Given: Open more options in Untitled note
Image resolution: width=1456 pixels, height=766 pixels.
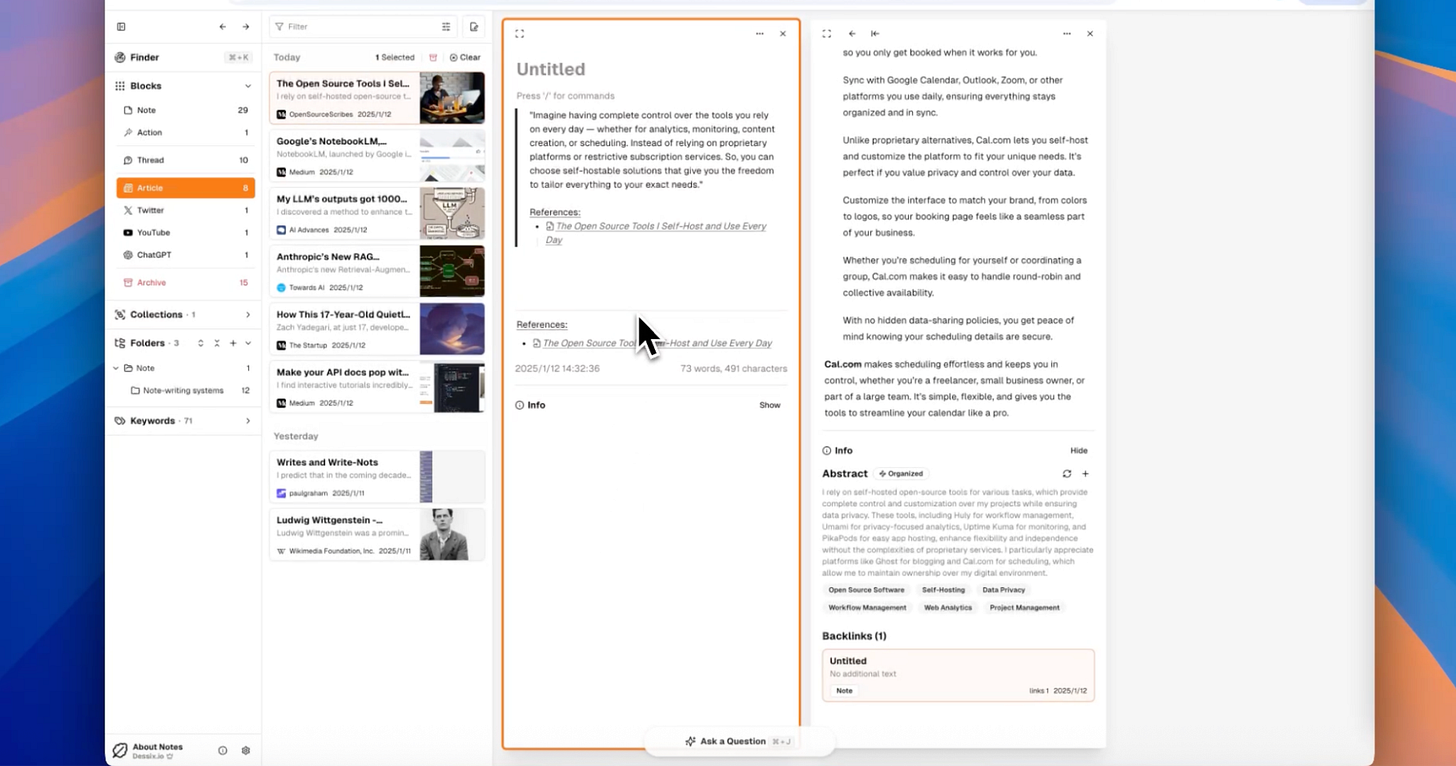Looking at the screenshot, I should pos(761,34).
